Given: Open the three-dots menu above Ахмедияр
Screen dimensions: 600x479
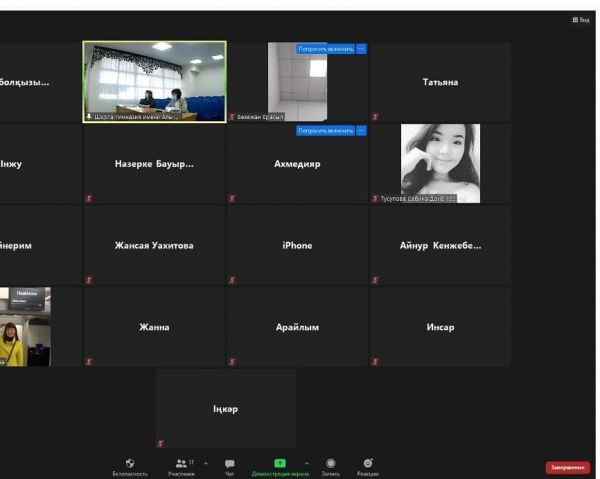Looking at the screenshot, I should pyautogui.click(x=361, y=130).
